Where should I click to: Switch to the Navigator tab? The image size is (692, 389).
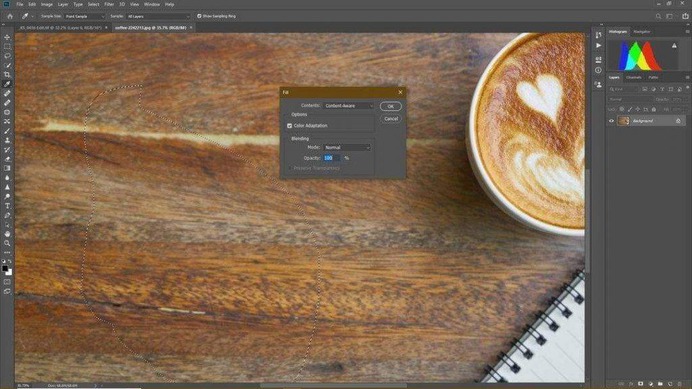(x=642, y=32)
